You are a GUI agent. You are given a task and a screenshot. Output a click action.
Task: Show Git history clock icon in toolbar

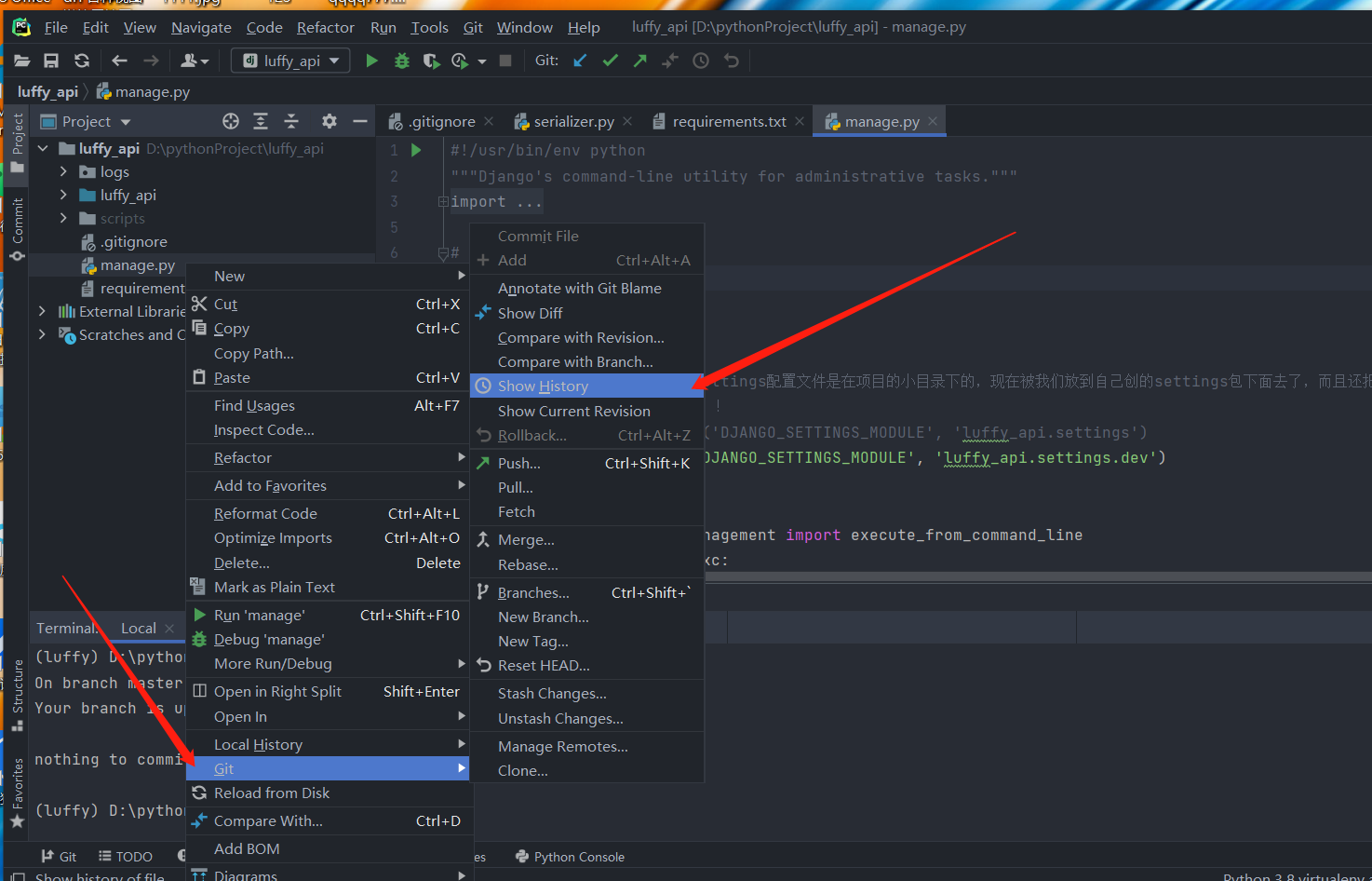pos(701,61)
